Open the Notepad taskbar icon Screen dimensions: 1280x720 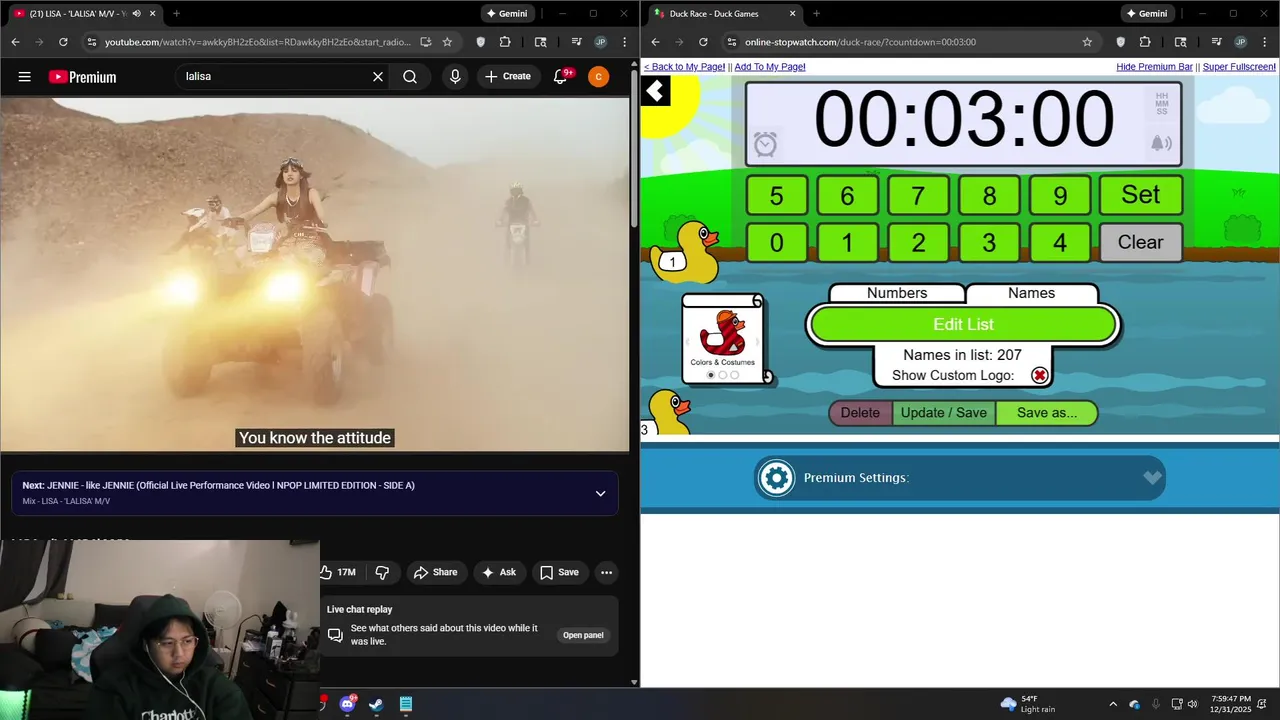(x=406, y=704)
